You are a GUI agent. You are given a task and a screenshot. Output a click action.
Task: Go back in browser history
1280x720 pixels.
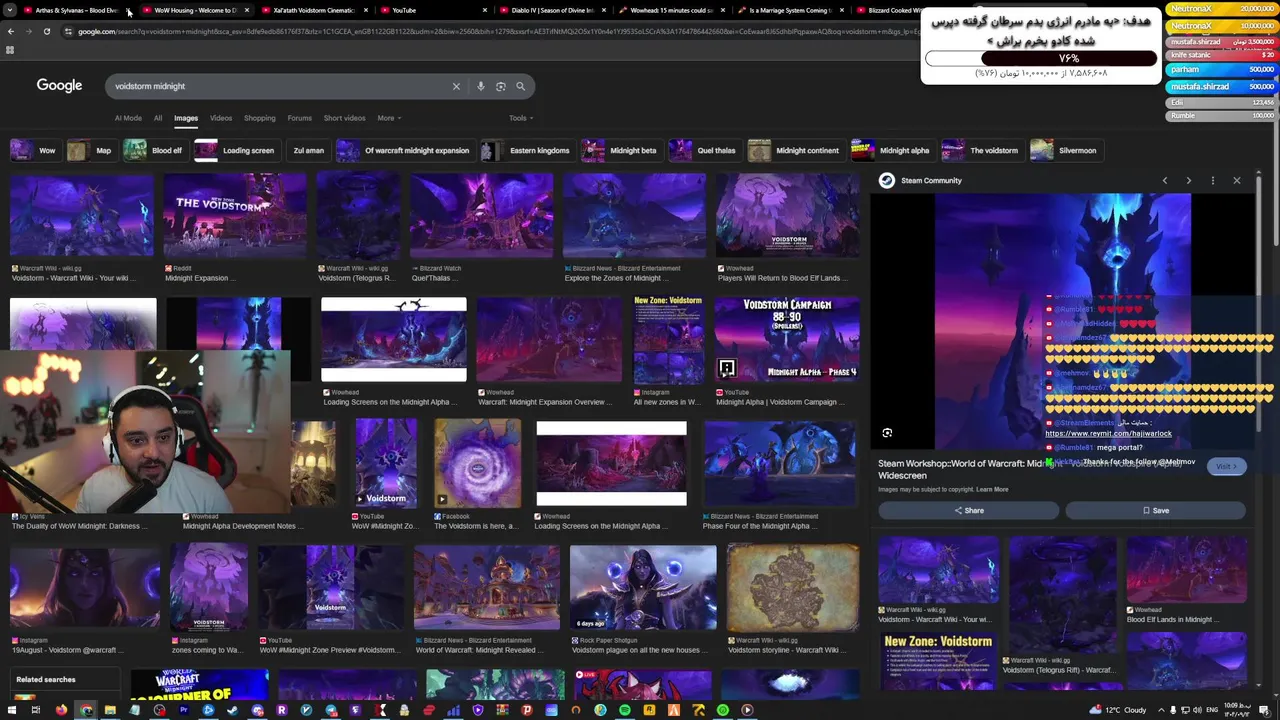10,31
